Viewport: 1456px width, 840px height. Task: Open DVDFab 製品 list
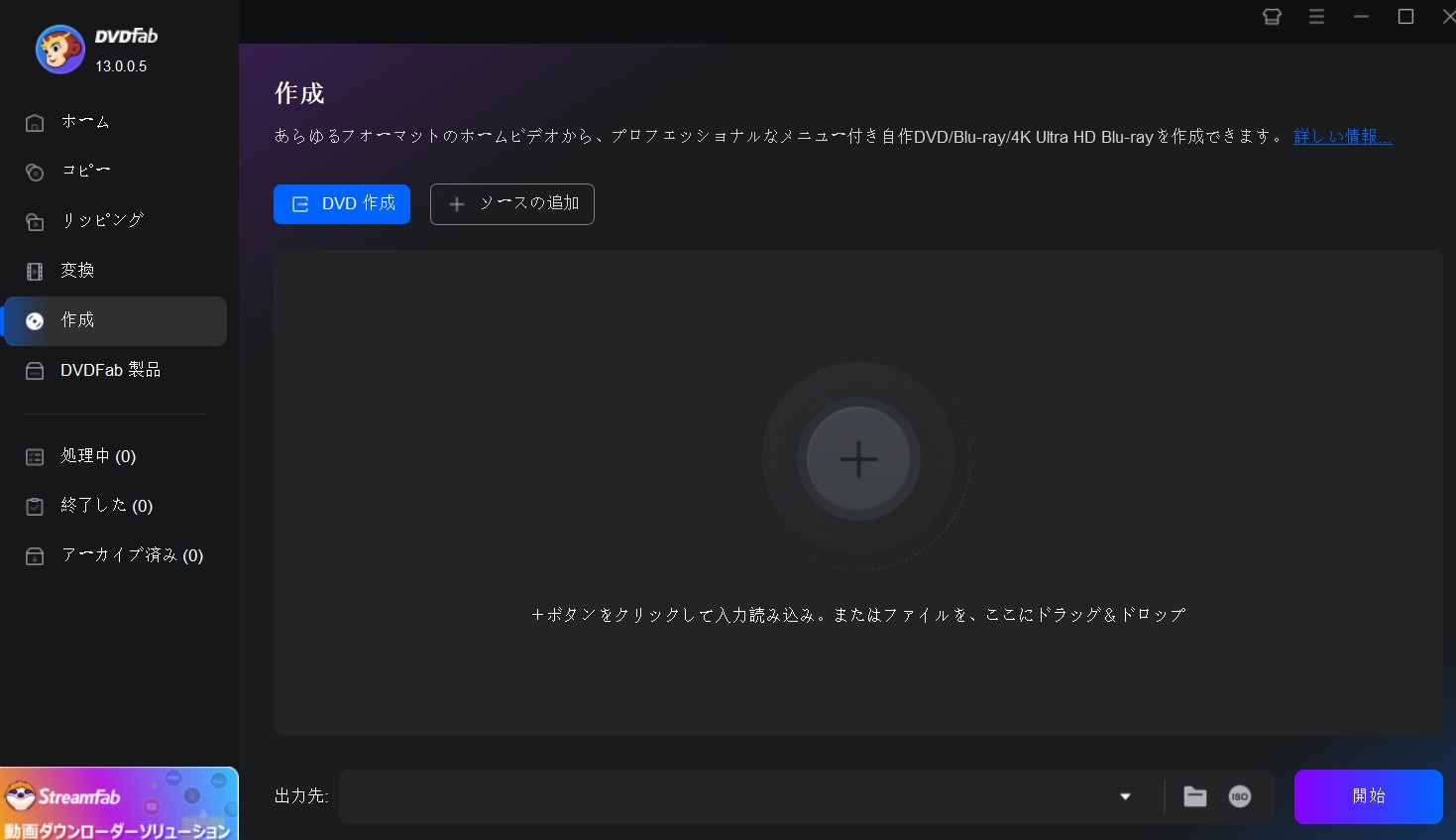pyautogui.click(x=115, y=371)
